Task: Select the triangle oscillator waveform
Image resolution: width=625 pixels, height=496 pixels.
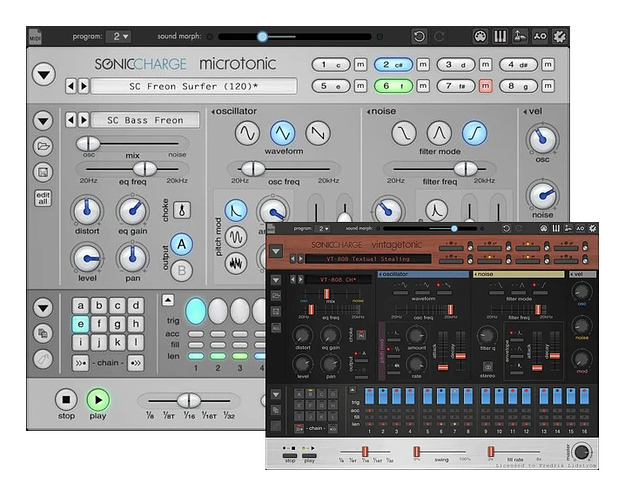Action: coord(283,133)
